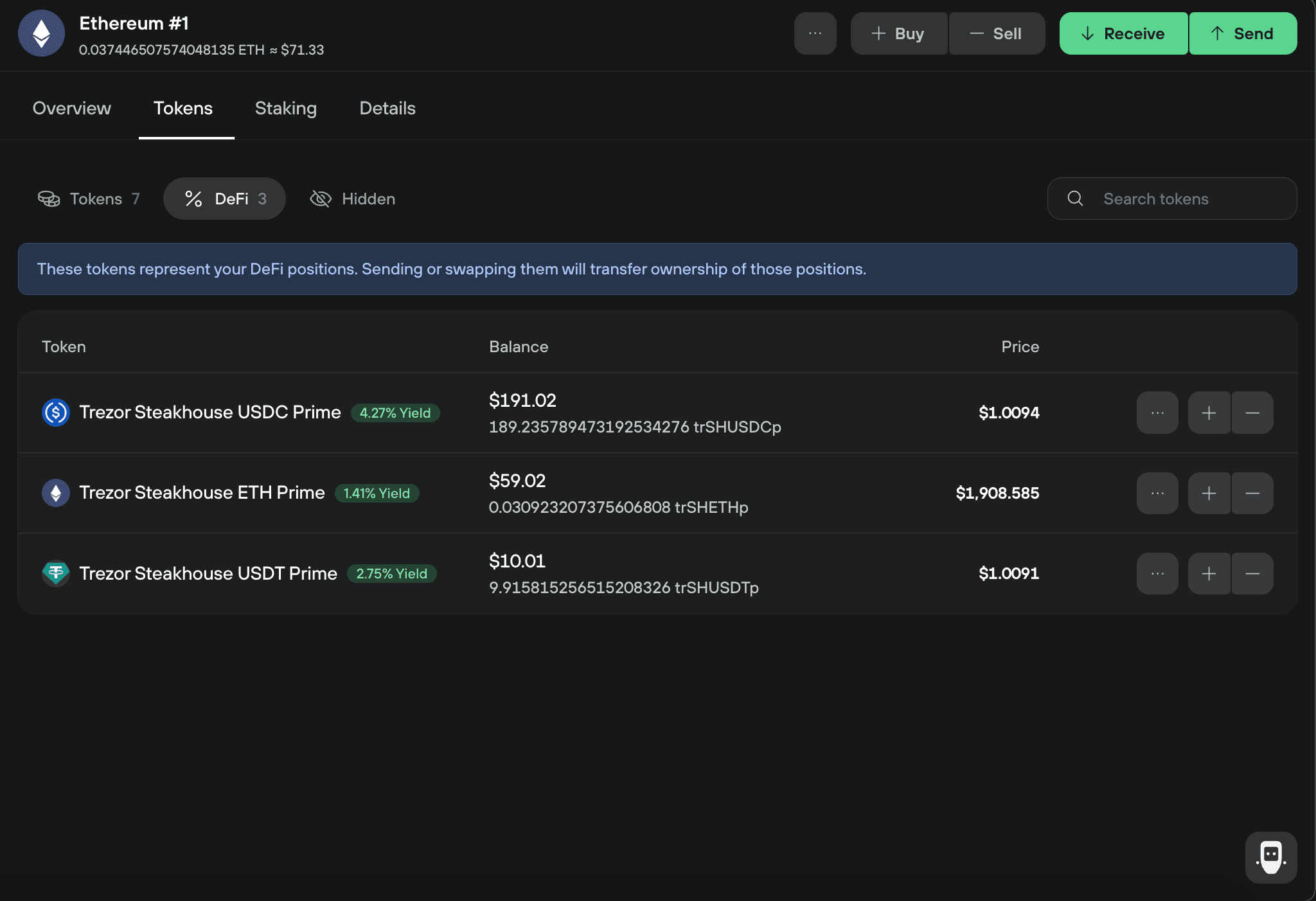The width and height of the screenshot is (1316, 901).
Task: Click the 189.235789473192534276 trSHUSDCp amount
Action: coord(635,427)
